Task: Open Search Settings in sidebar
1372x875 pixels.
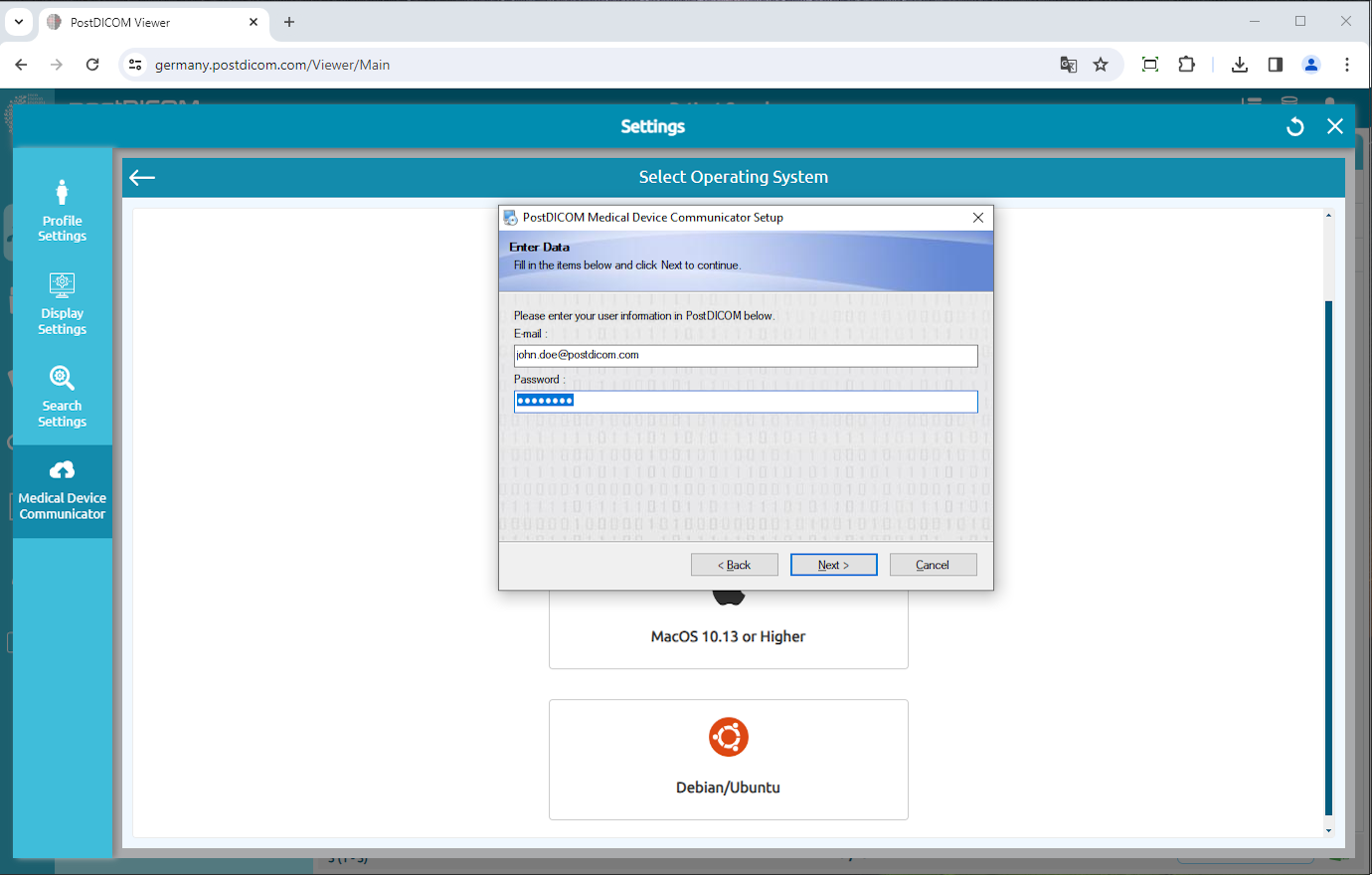Action: (x=62, y=397)
